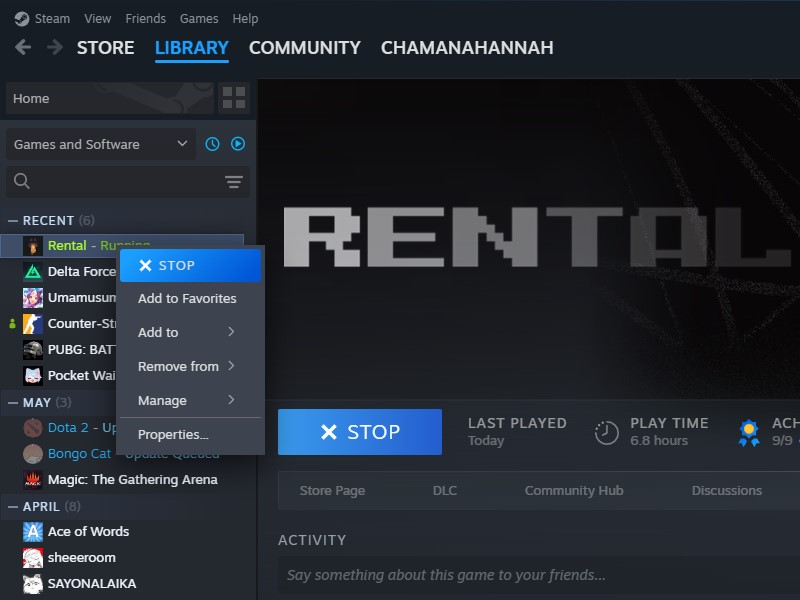This screenshot has width=800, height=600.
Task: Open advanced filter options icon
Action: [234, 182]
